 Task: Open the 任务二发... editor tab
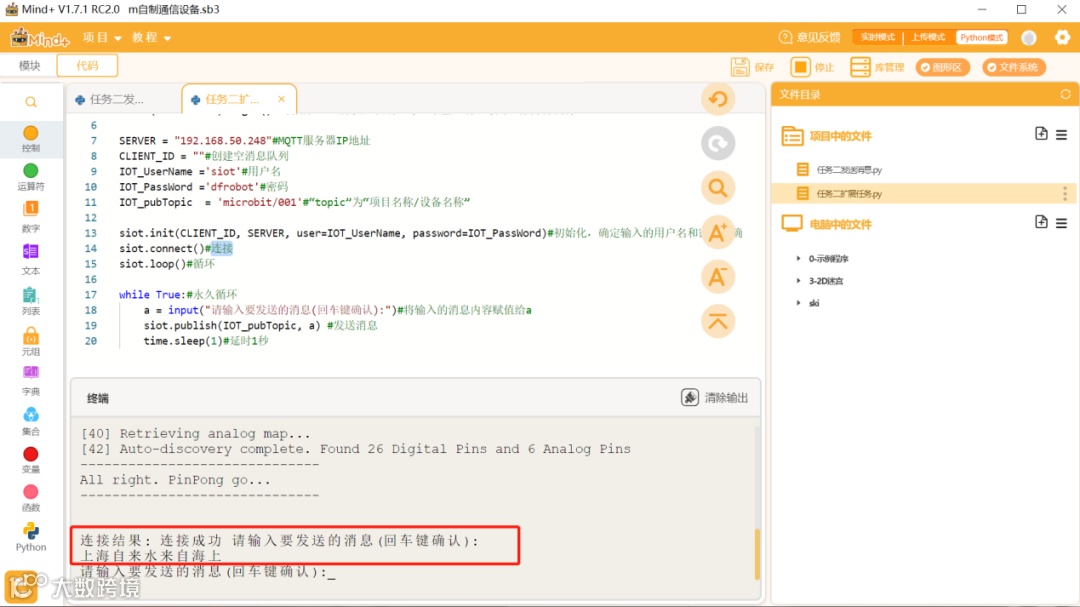pos(117,99)
